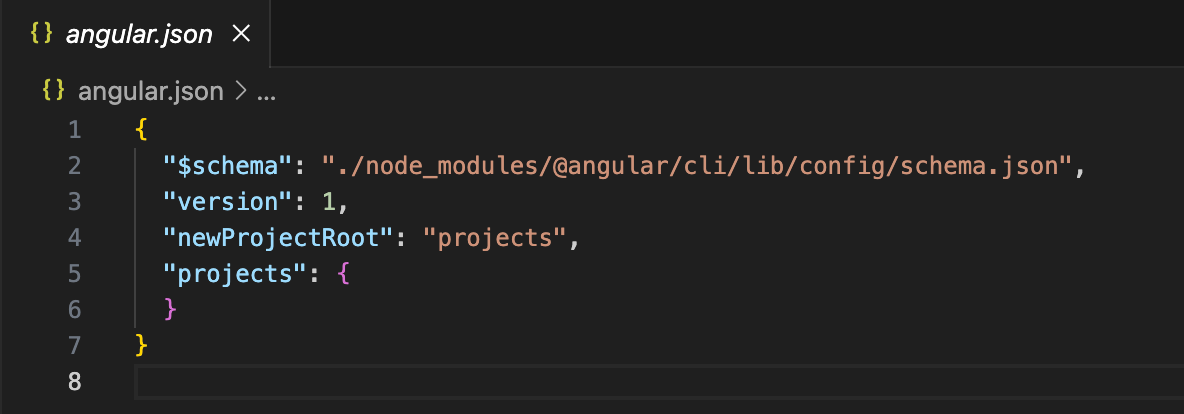Click the "projects" string value on line 4

click(495, 238)
